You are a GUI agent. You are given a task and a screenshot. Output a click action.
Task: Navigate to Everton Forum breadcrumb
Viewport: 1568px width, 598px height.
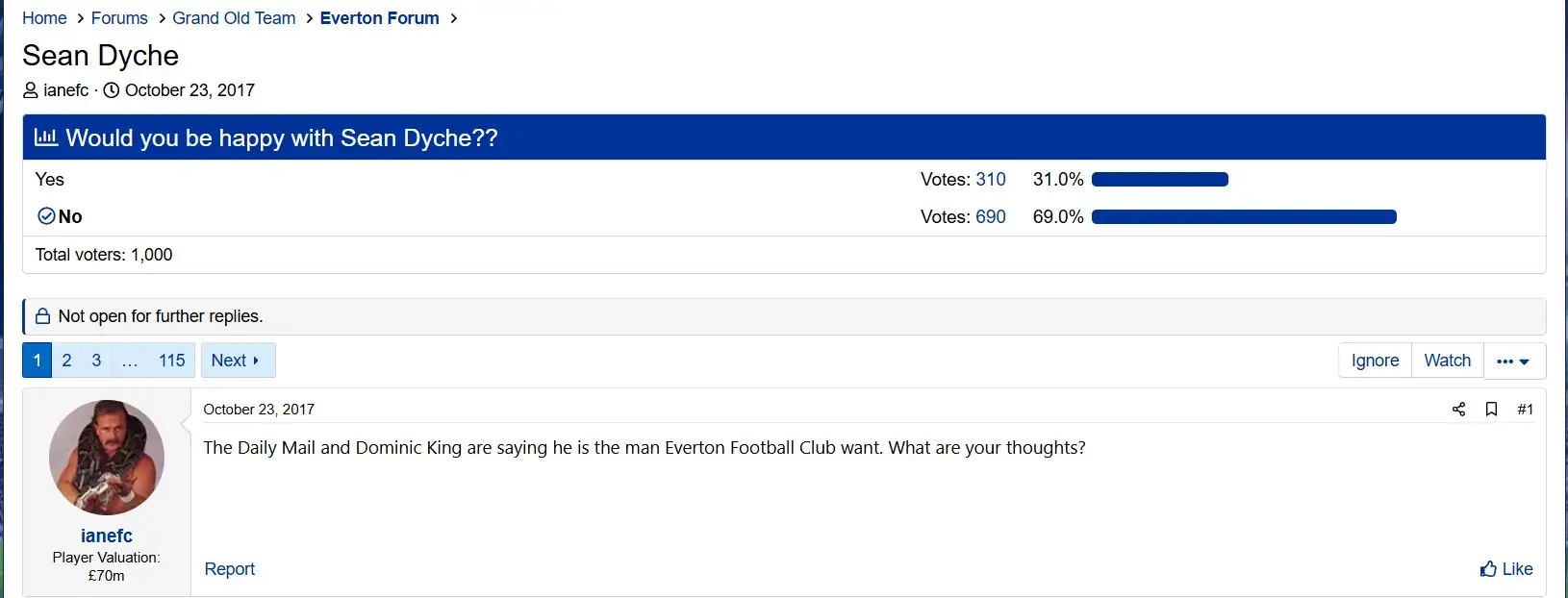379,18
